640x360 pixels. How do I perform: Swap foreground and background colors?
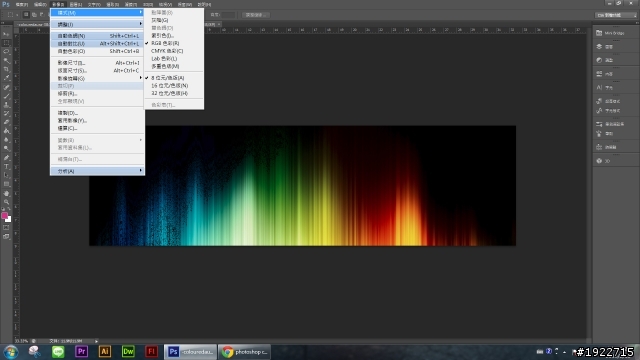point(9,210)
